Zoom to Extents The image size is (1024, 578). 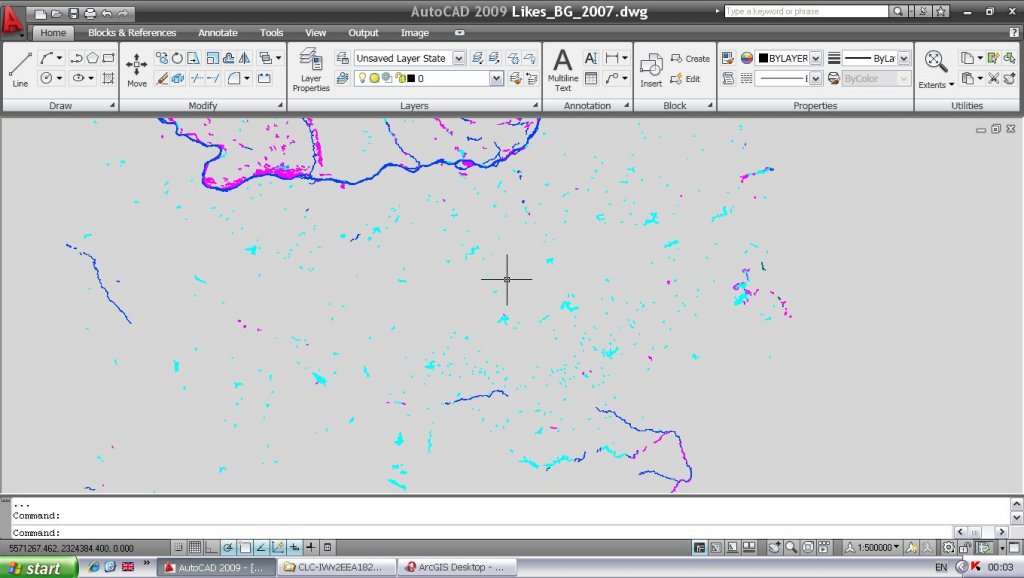(x=936, y=61)
